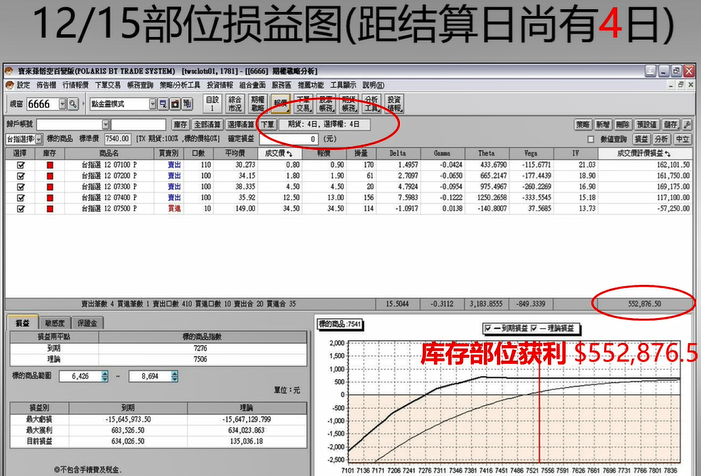701x476 pixels.
Task: Enable the 數值查詢 checkbox
Action: [x=591, y=139]
